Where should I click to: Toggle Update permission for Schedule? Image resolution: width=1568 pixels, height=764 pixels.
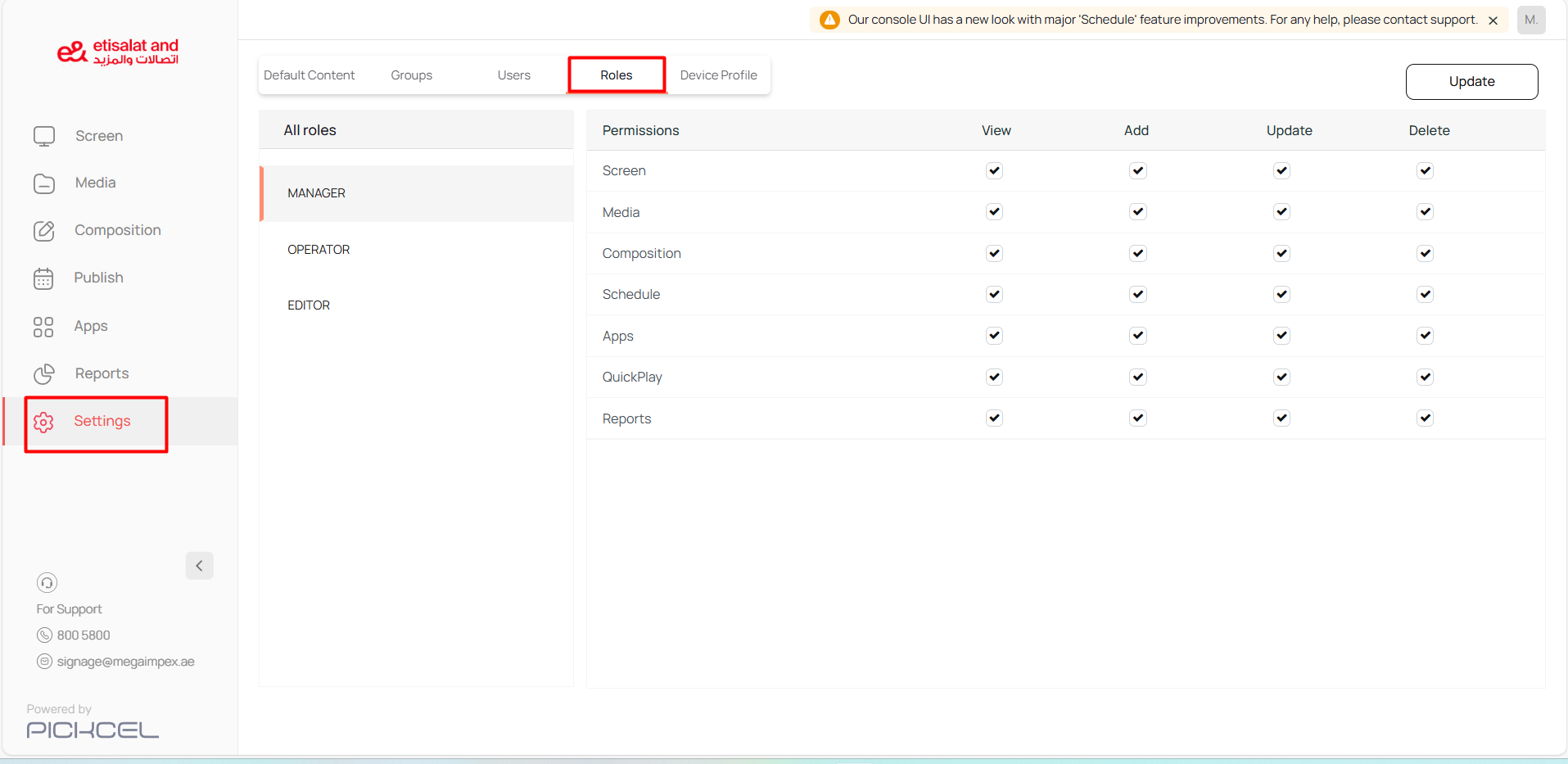tap(1281, 294)
